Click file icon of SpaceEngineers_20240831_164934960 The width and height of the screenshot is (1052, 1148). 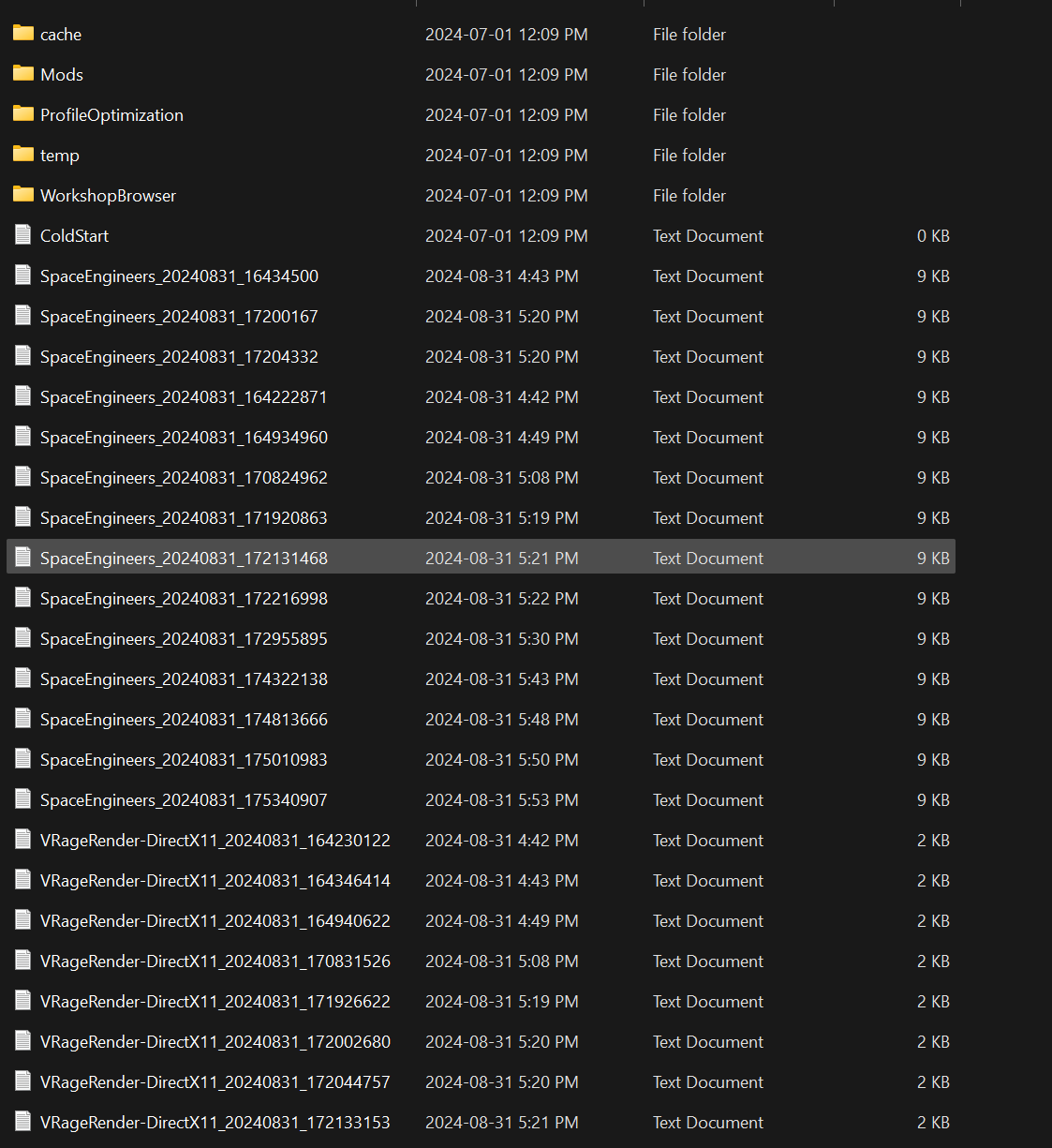tap(23, 436)
